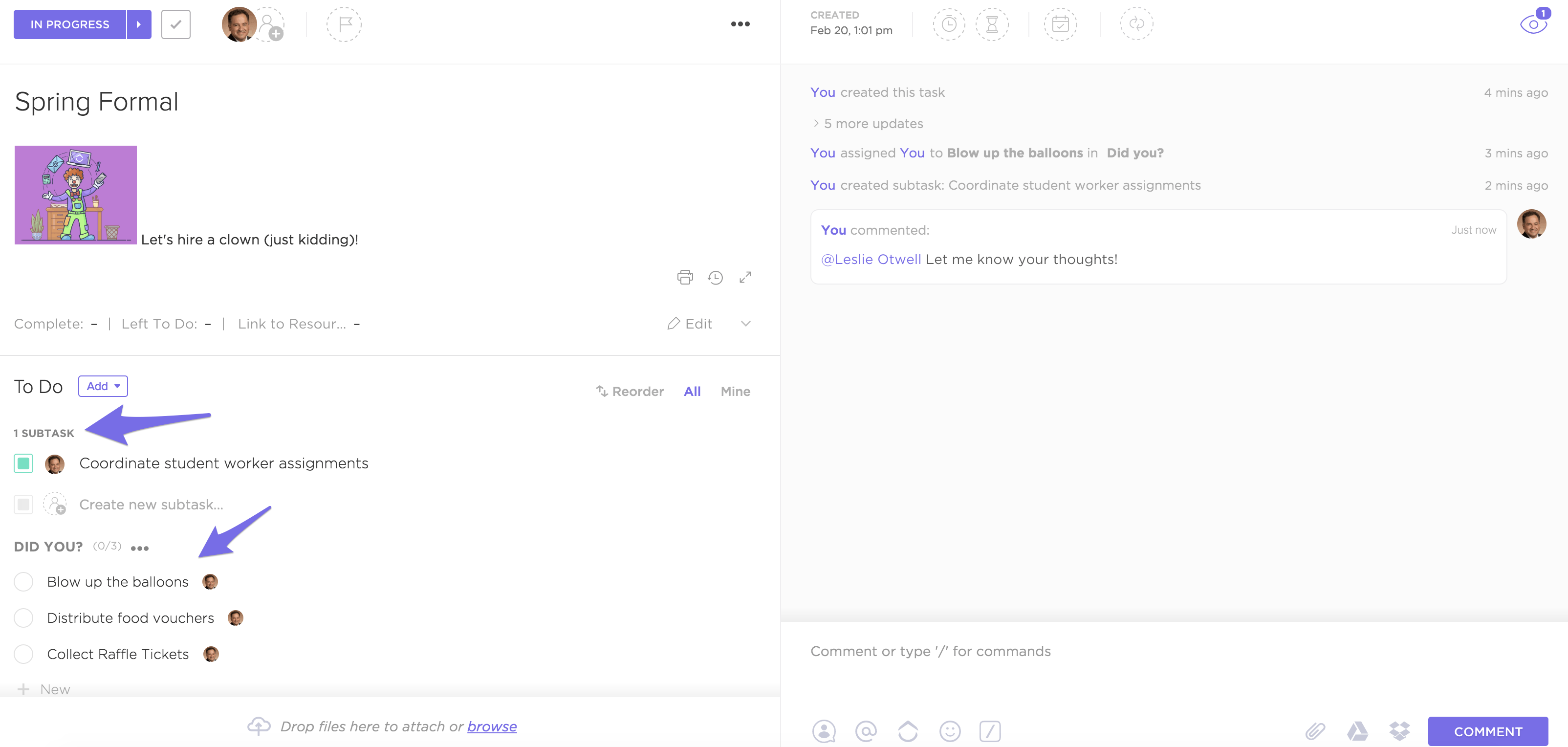Screen dimensions: 1568x747
Task: Click the Complete custom field
Action: (x=55, y=324)
